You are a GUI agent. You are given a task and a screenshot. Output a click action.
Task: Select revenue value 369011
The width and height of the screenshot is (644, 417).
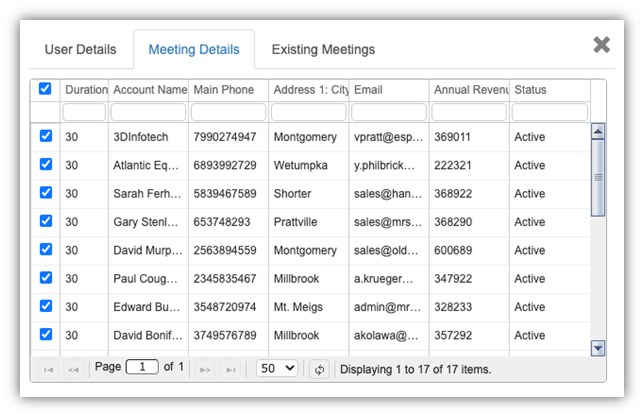click(452, 137)
